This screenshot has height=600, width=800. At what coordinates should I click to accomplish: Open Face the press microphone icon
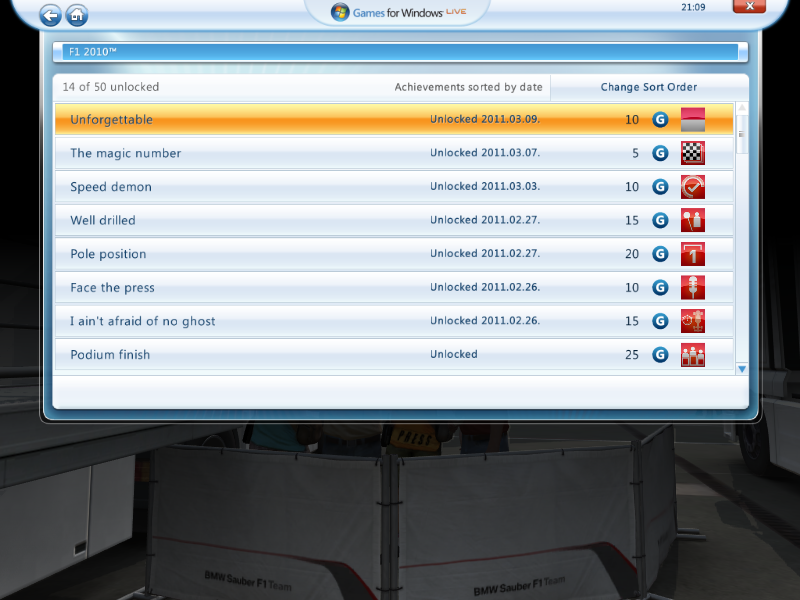(x=693, y=288)
